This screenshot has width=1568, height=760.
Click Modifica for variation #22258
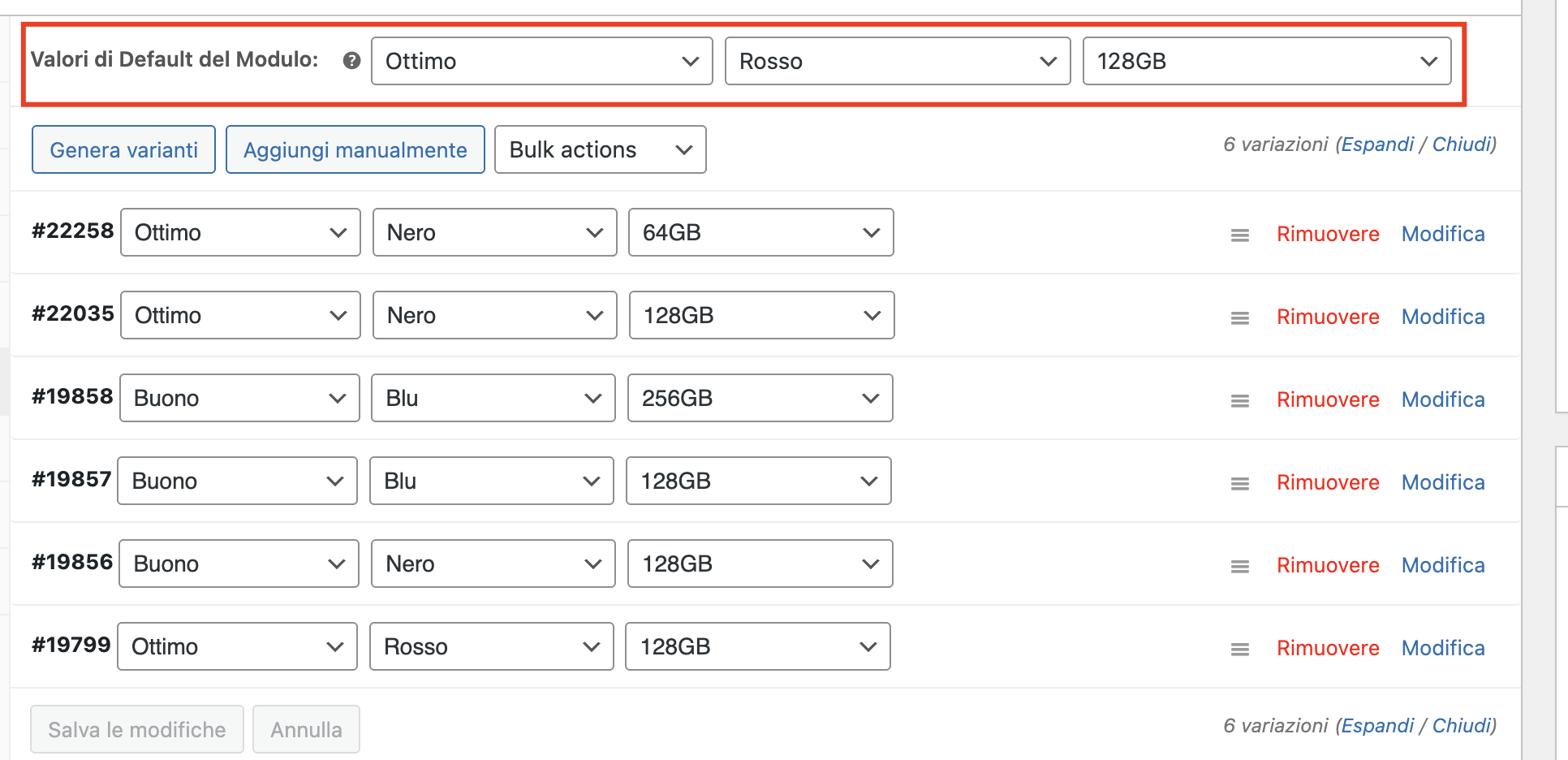pos(1443,234)
